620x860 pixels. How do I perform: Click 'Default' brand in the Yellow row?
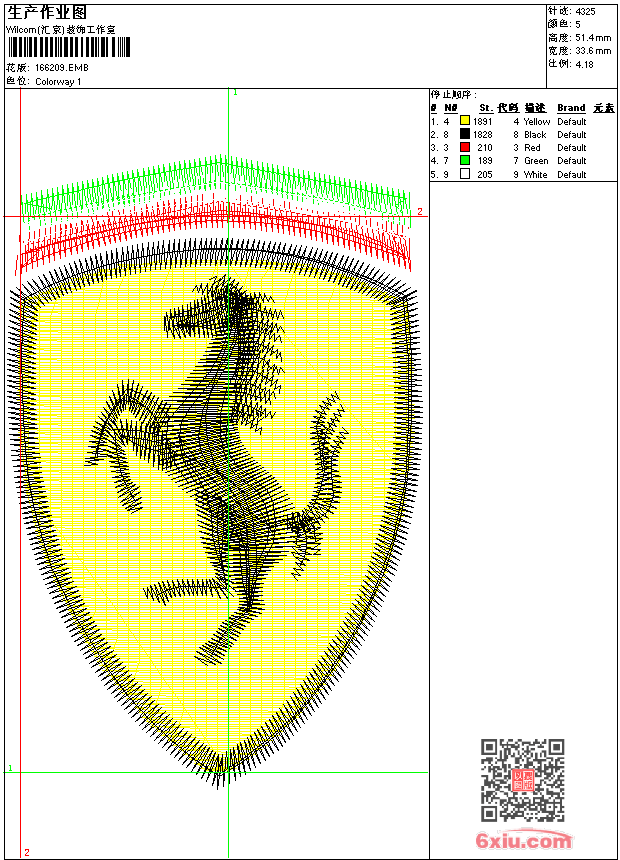(x=572, y=121)
